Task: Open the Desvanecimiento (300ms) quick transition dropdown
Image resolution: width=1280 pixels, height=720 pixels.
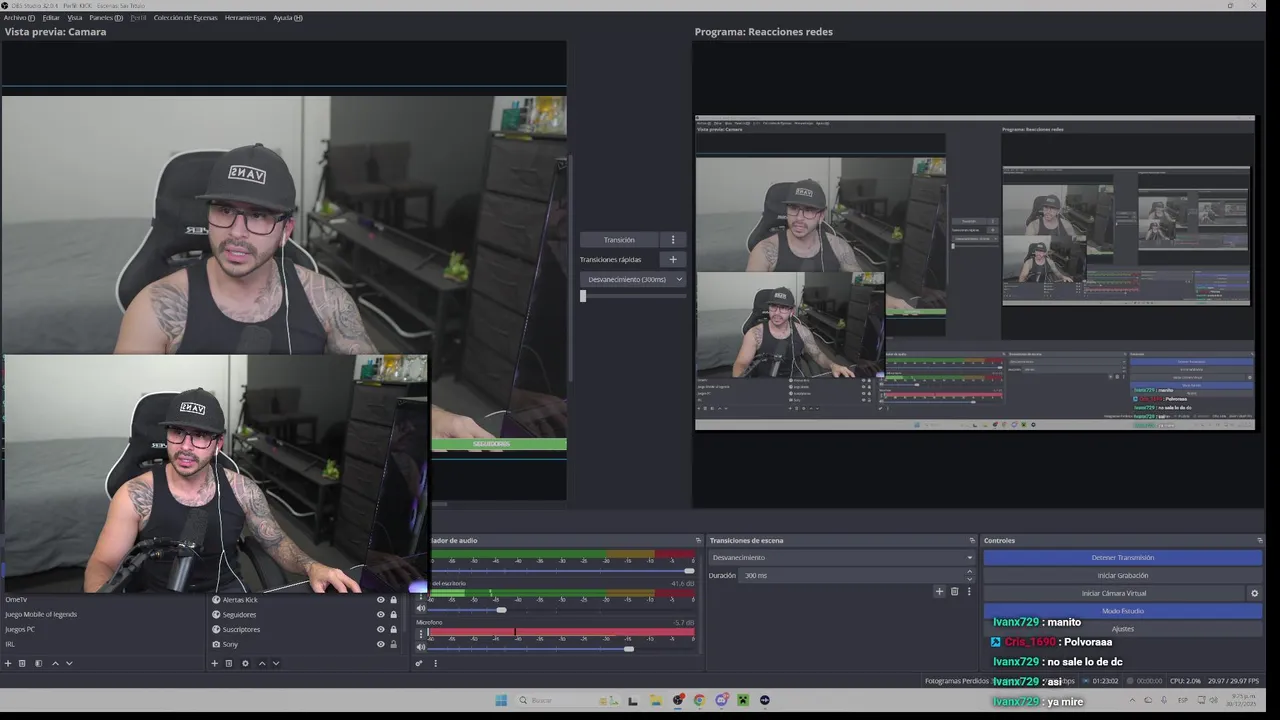Action: coord(633,279)
